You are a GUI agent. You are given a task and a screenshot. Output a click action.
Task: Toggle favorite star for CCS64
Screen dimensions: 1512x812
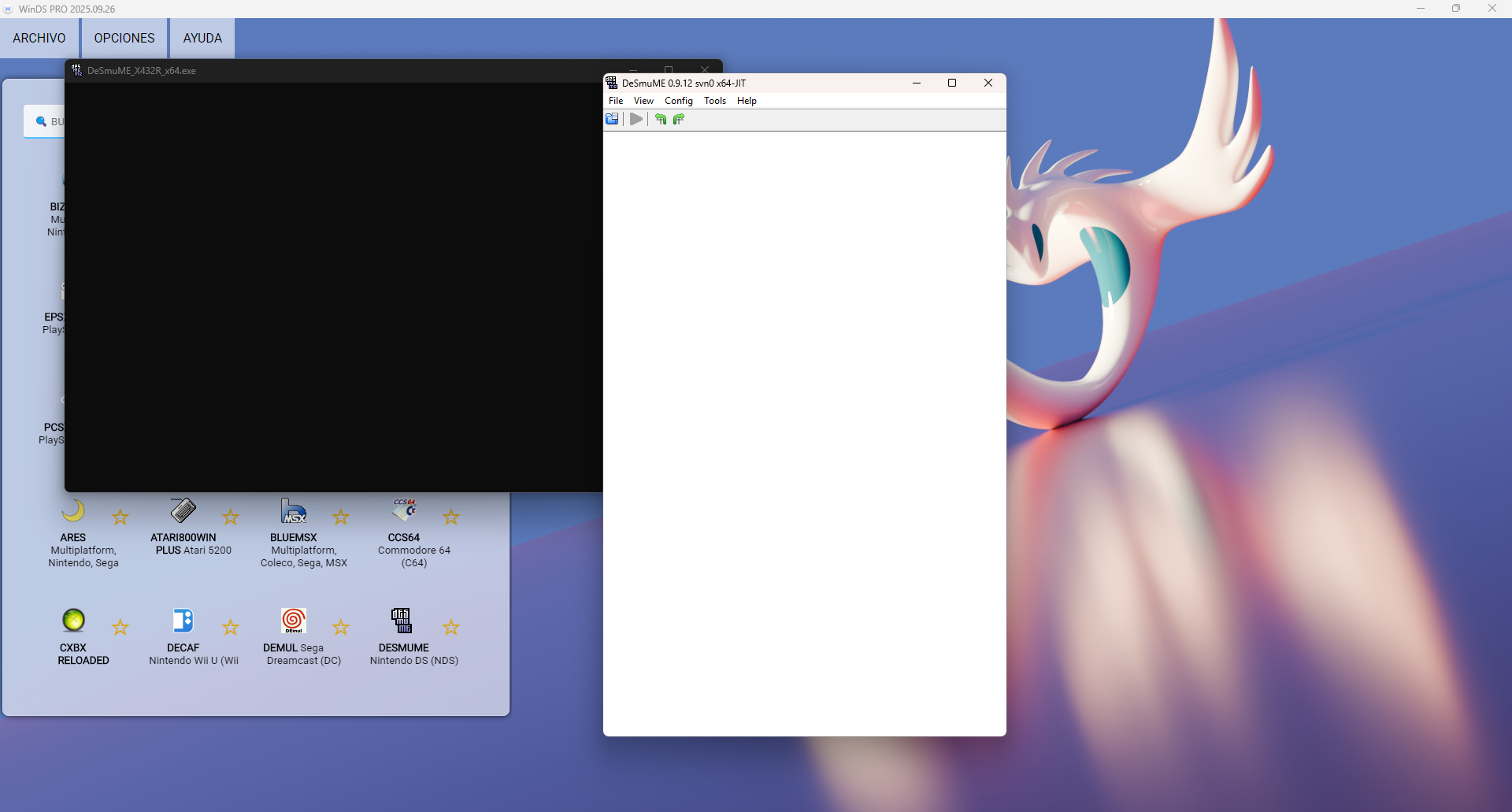coord(450,517)
